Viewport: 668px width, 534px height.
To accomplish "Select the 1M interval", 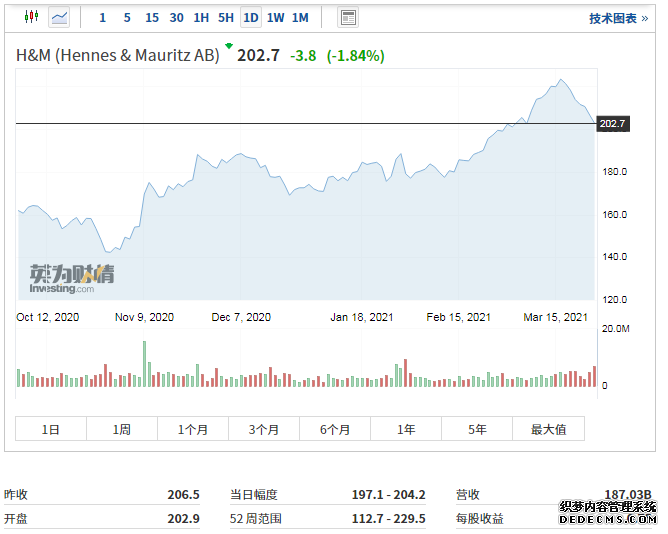I will (x=300, y=17).
